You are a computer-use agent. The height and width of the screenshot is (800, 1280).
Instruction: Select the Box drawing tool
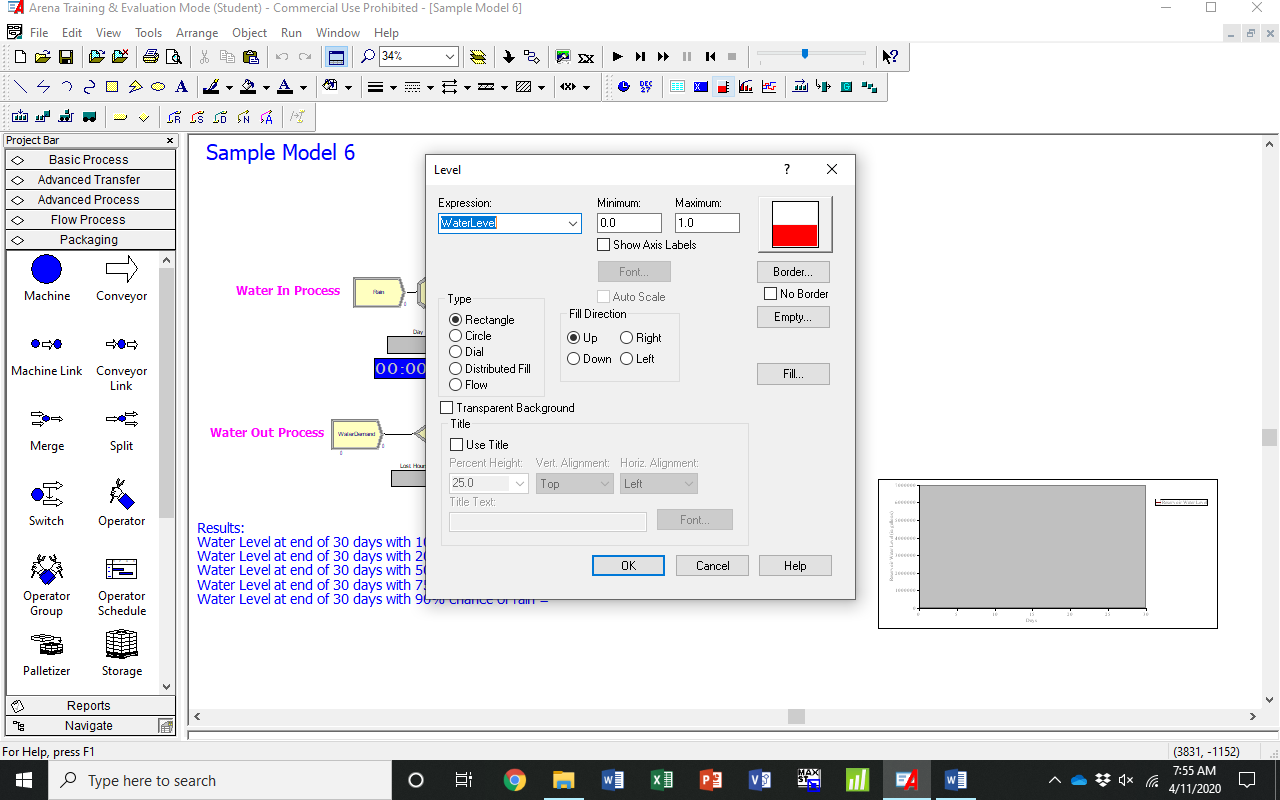pos(112,87)
